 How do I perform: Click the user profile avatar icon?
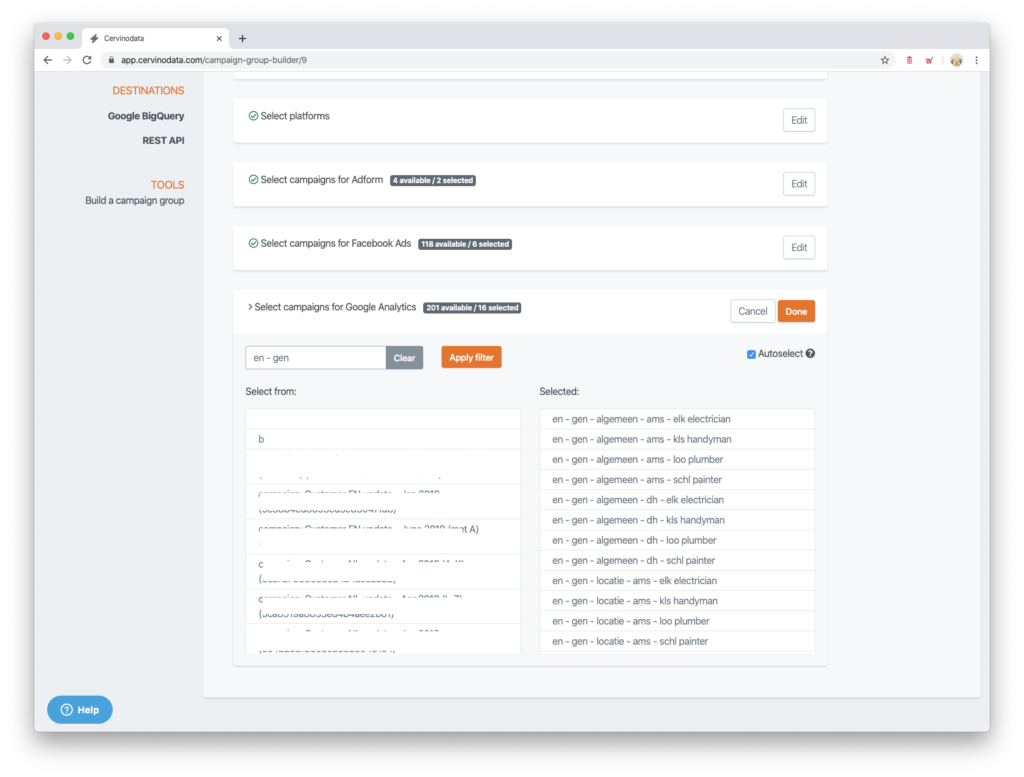click(x=956, y=60)
